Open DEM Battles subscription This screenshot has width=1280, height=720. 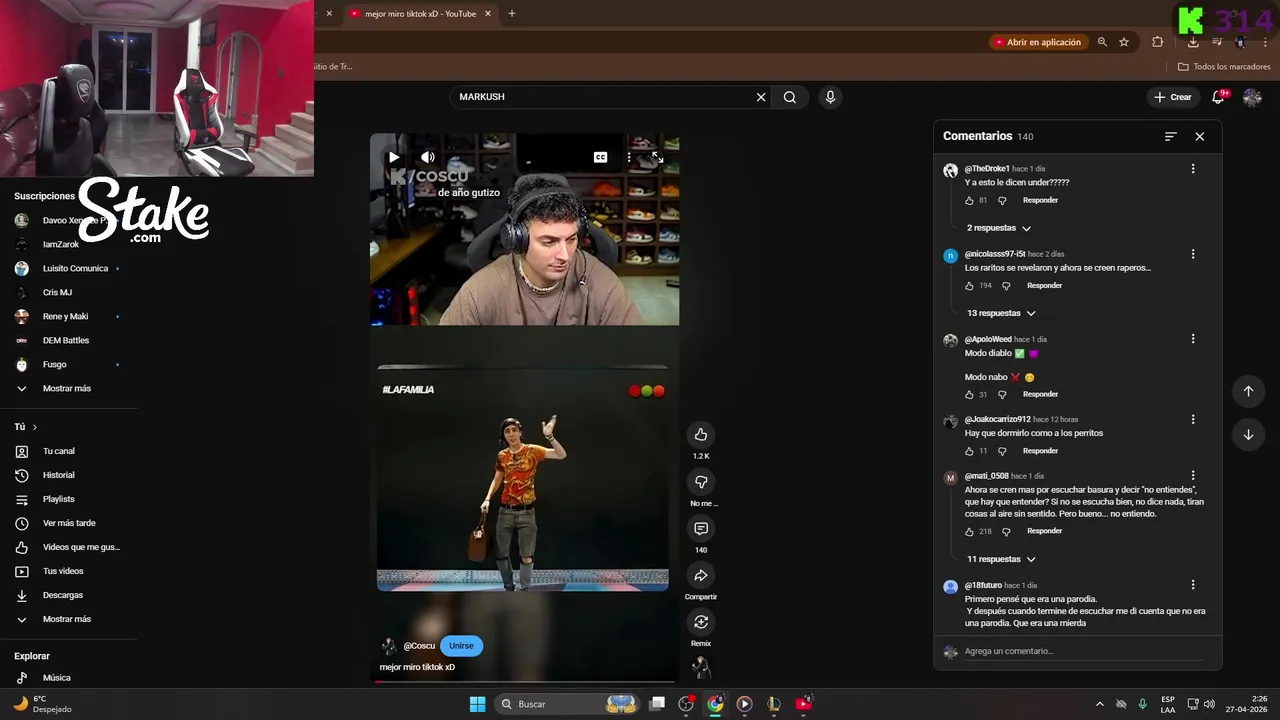pyautogui.click(x=66, y=340)
